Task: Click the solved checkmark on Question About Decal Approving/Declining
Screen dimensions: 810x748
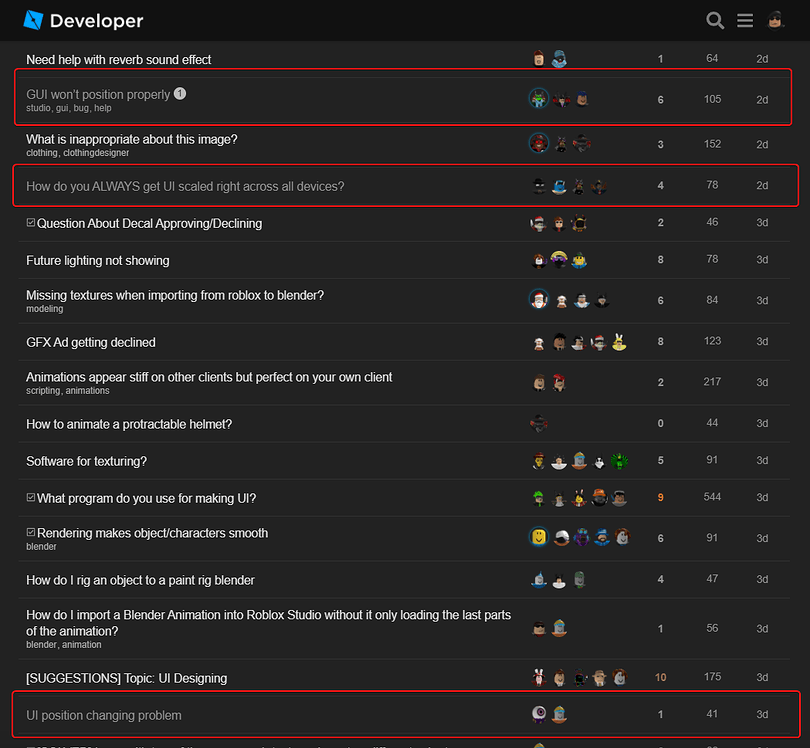Action: pos(30,222)
